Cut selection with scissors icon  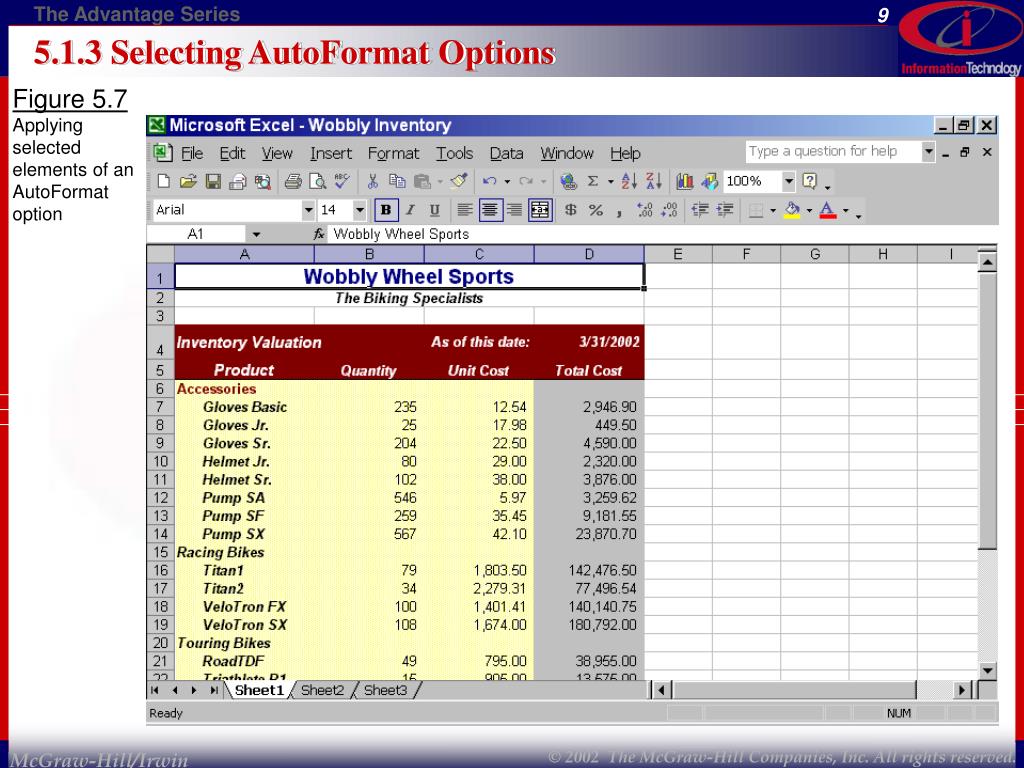[x=372, y=182]
